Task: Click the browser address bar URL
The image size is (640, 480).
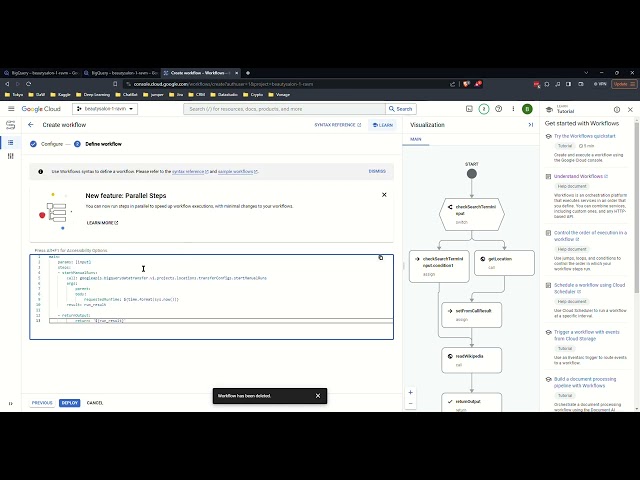Action: pyautogui.click(x=223, y=84)
